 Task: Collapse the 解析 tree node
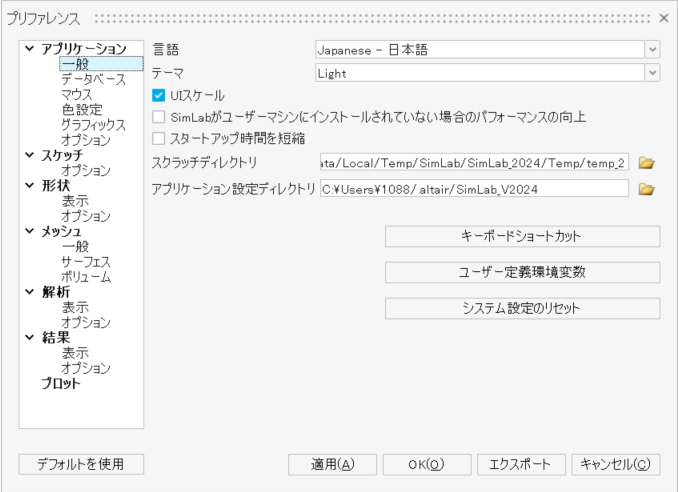click(29, 293)
